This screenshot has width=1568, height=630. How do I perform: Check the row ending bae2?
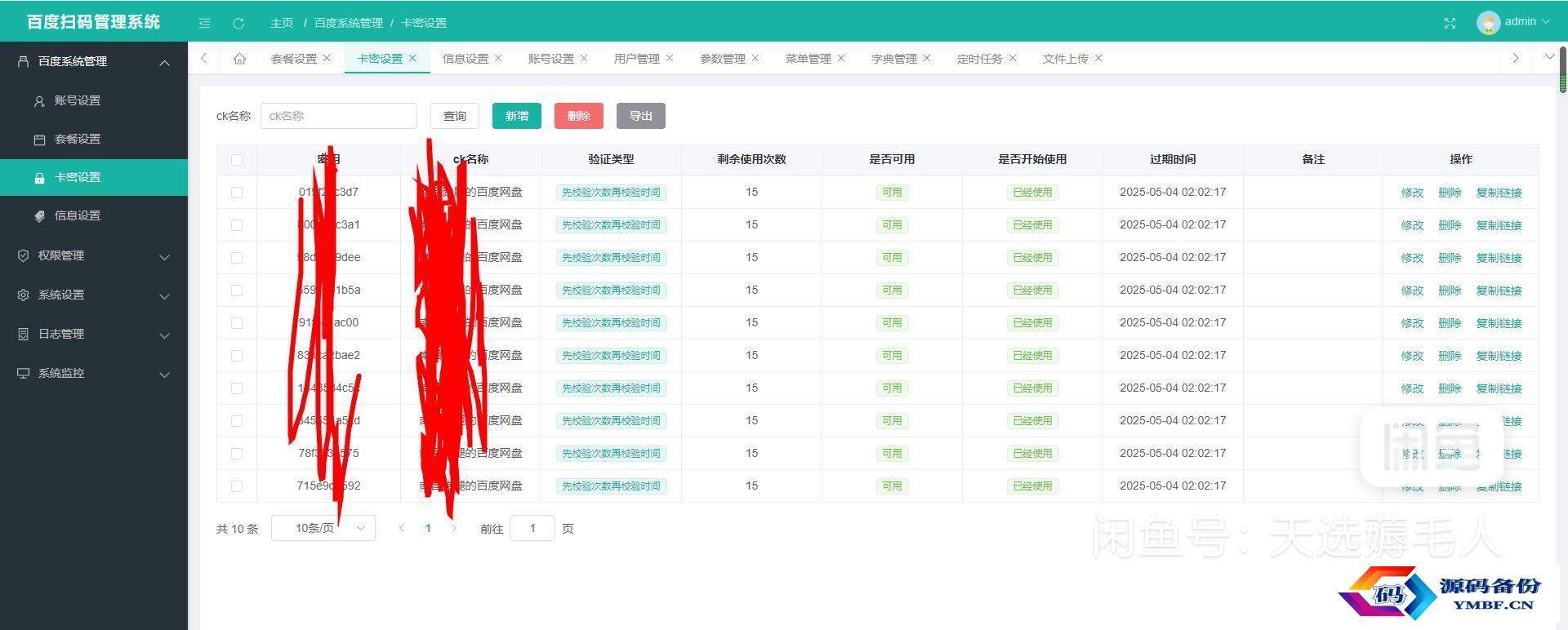tap(237, 356)
